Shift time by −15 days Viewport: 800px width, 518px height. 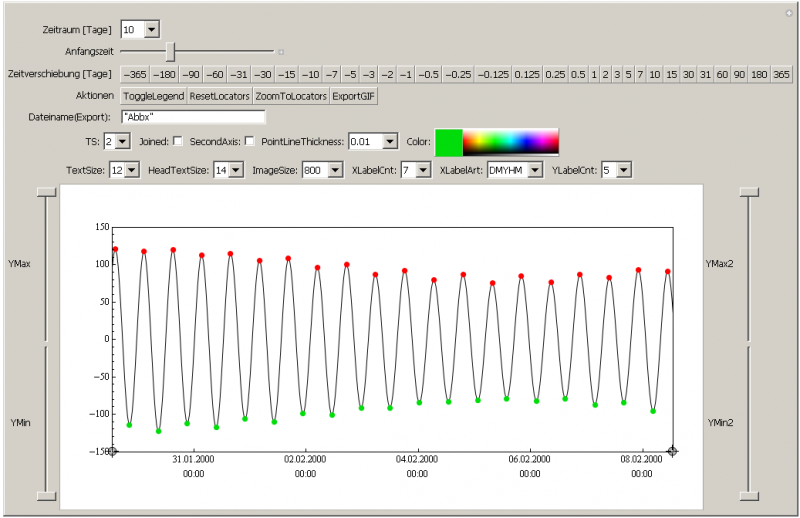(x=287, y=75)
